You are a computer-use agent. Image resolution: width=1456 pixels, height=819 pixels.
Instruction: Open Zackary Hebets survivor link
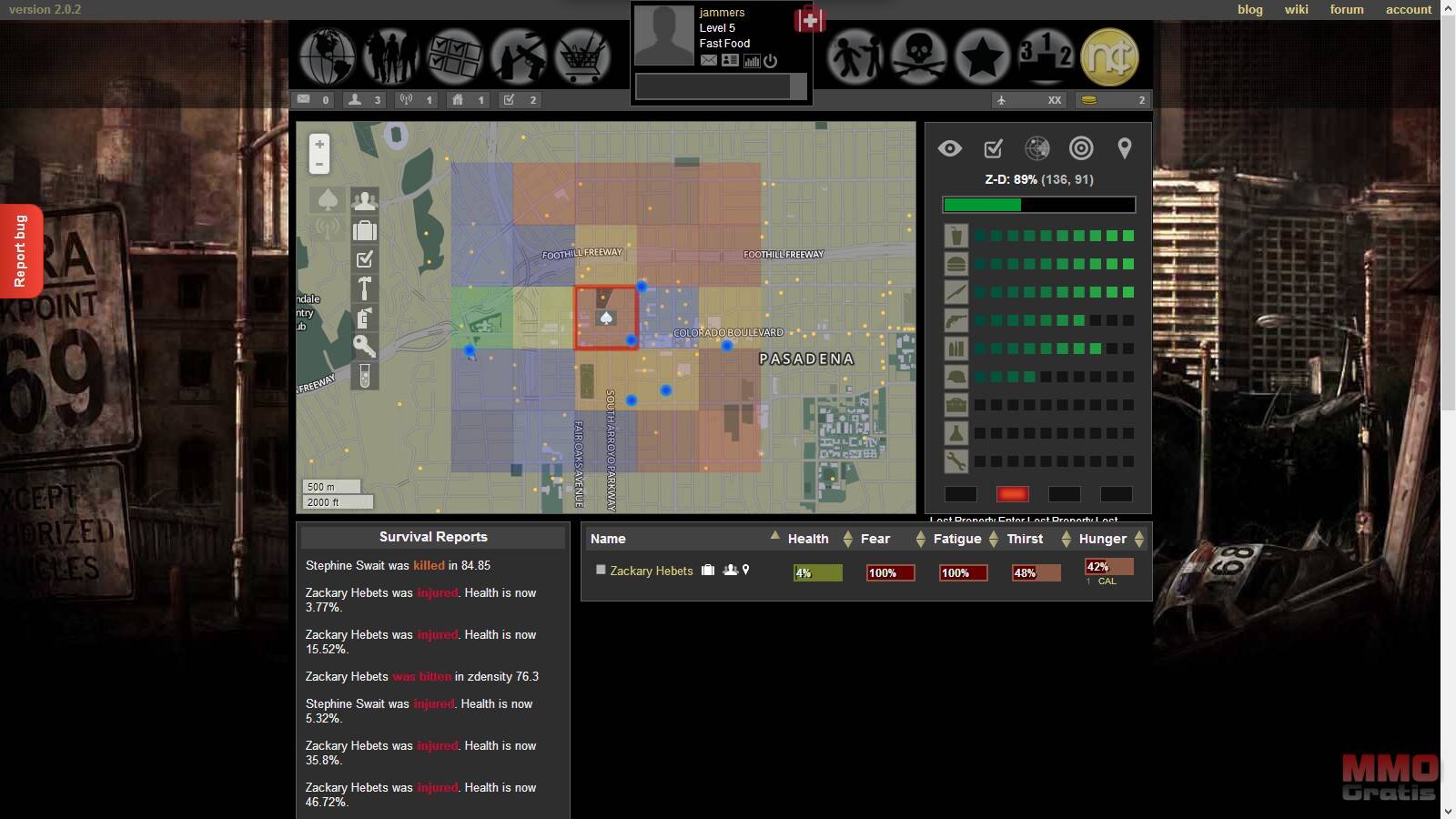pyautogui.click(x=651, y=571)
